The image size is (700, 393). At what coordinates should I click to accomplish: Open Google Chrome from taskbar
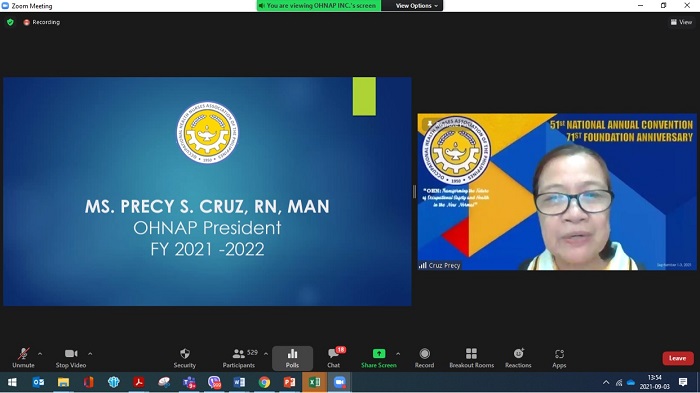(264, 382)
